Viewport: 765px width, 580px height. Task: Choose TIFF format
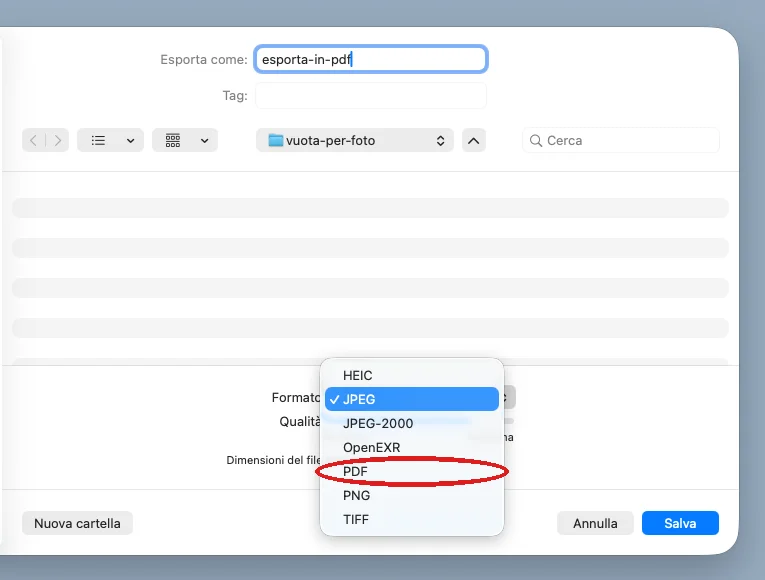412,519
